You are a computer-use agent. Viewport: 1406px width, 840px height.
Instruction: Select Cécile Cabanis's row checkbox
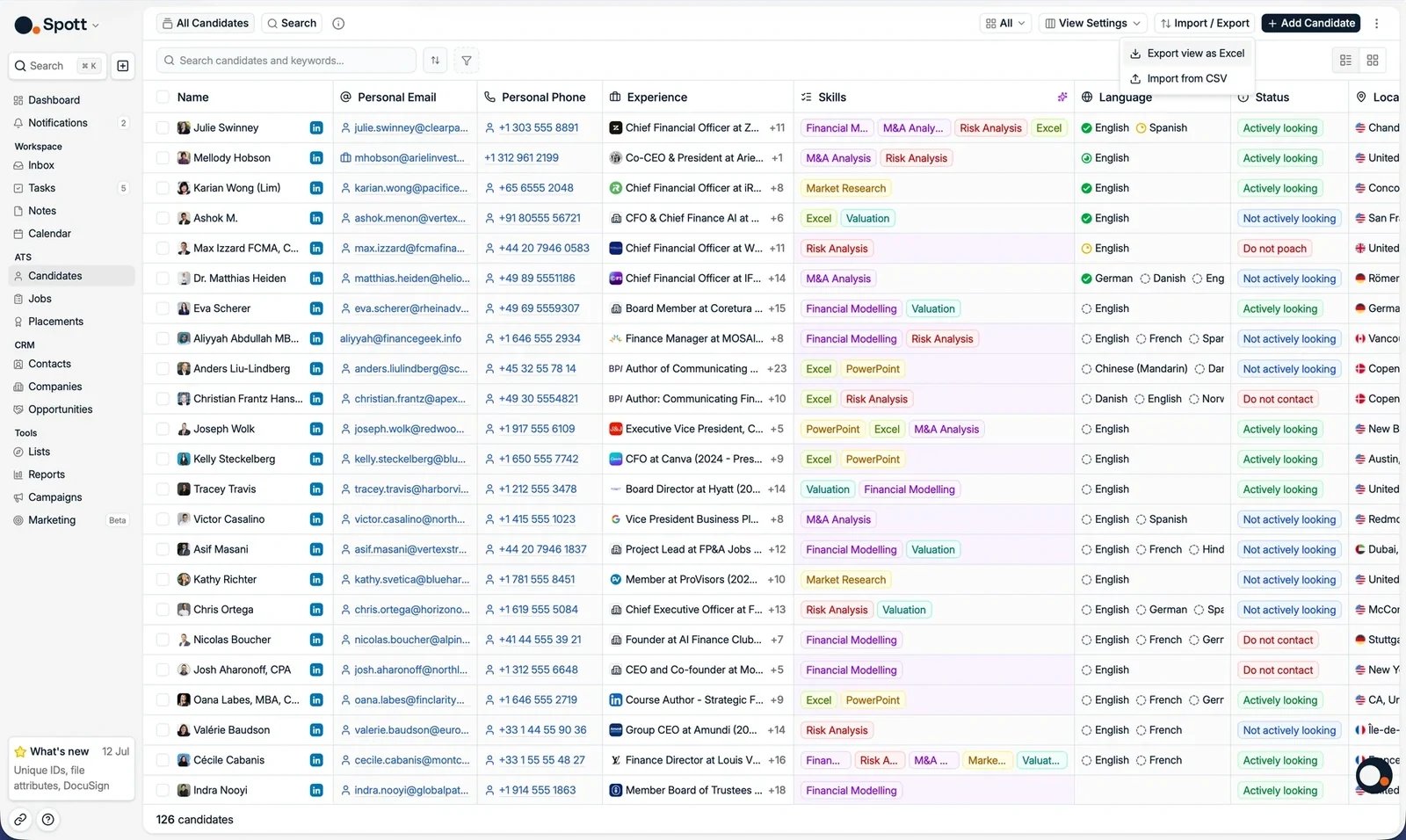pyautogui.click(x=163, y=761)
